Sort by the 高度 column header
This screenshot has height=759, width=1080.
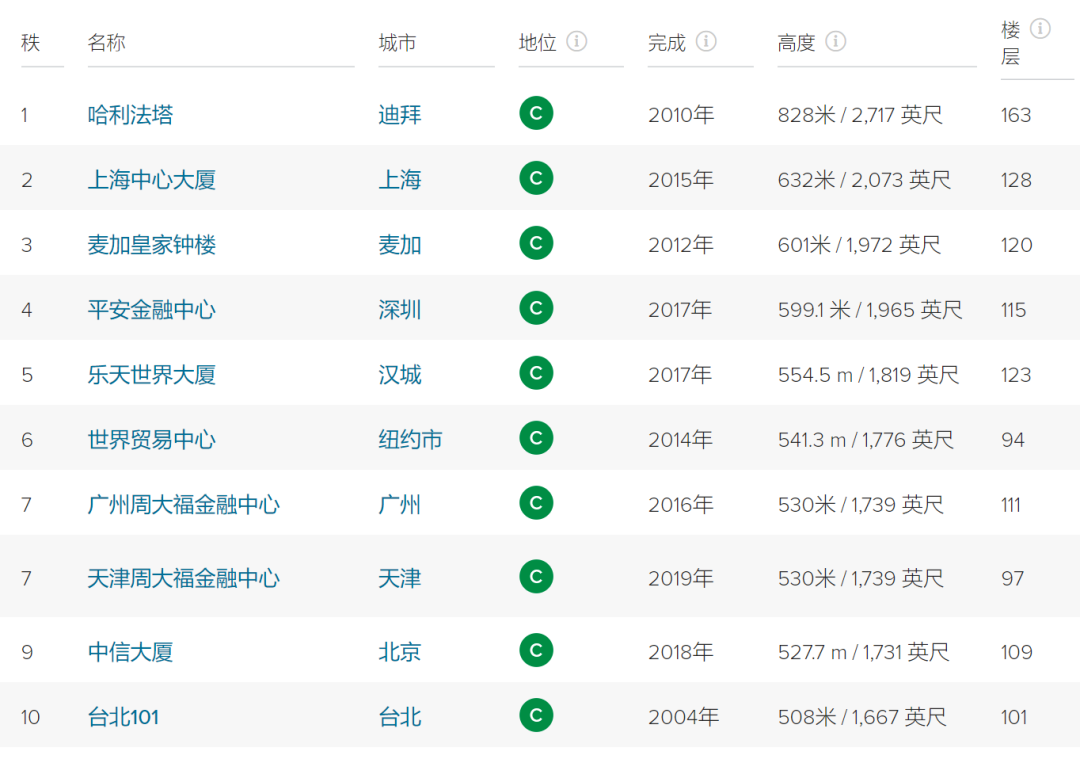pos(796,43)
